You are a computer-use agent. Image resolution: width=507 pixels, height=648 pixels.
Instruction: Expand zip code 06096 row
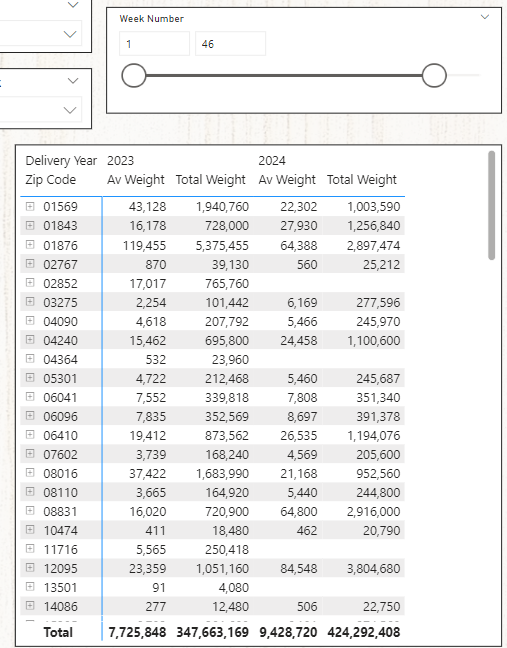[x=30, y=415]
